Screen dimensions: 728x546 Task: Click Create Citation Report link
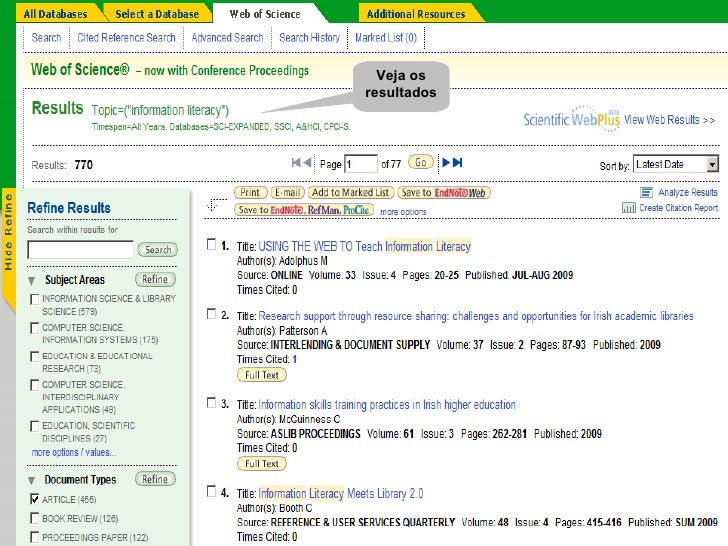(x=678, y=208)
